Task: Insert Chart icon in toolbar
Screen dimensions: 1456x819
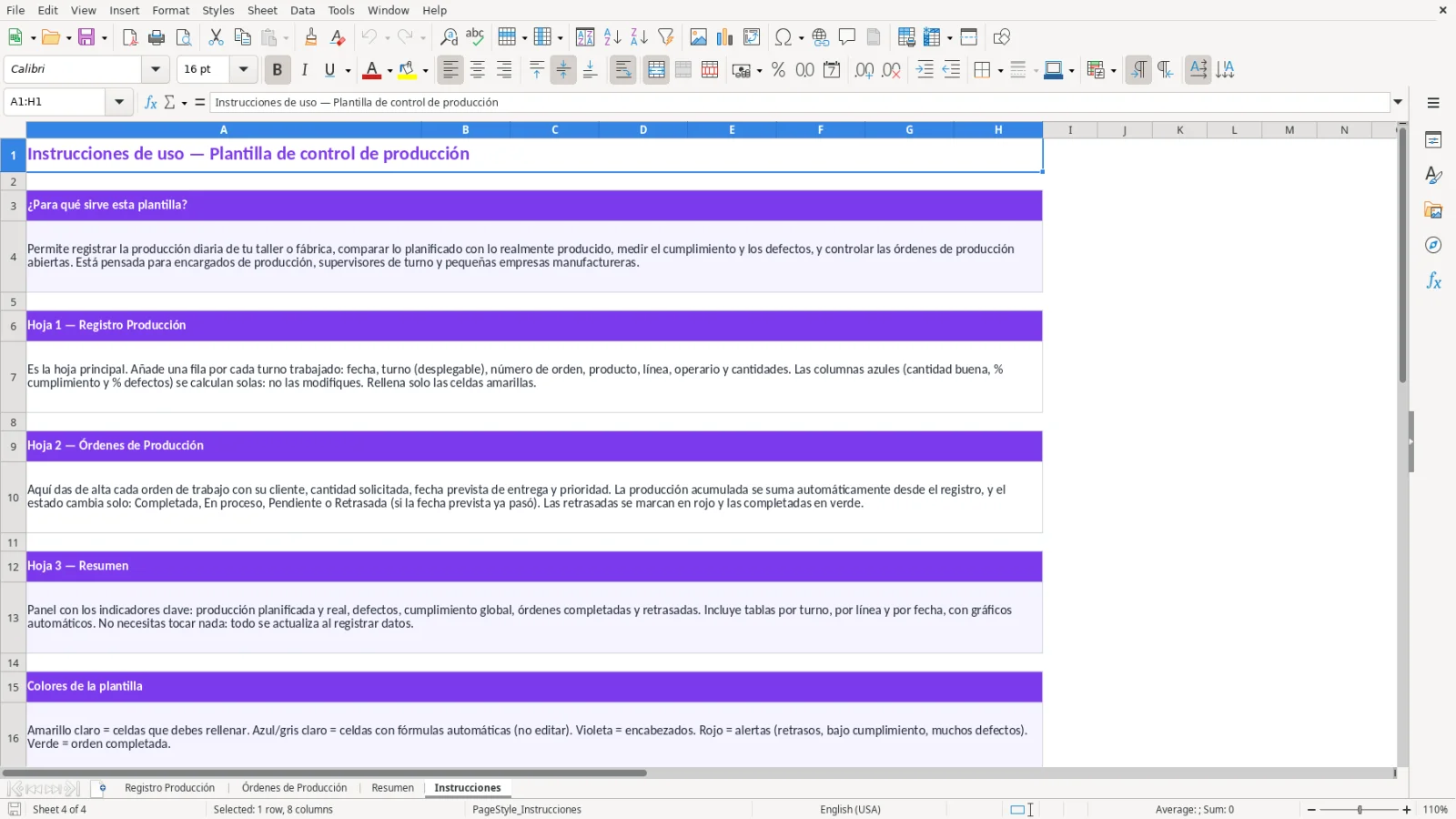Action: [x=724, y=37]
